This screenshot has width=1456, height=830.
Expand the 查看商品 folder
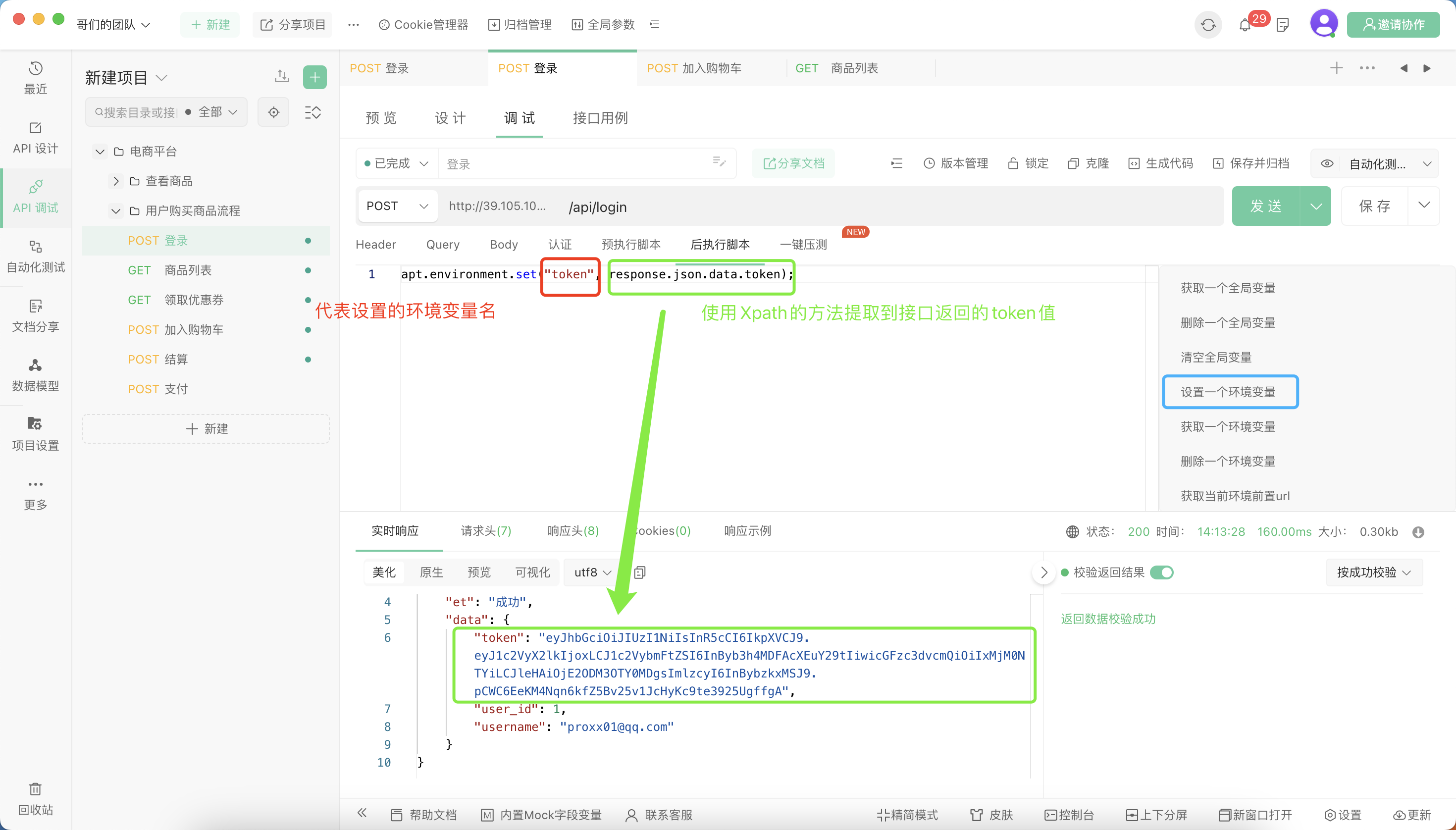point(116,181)
